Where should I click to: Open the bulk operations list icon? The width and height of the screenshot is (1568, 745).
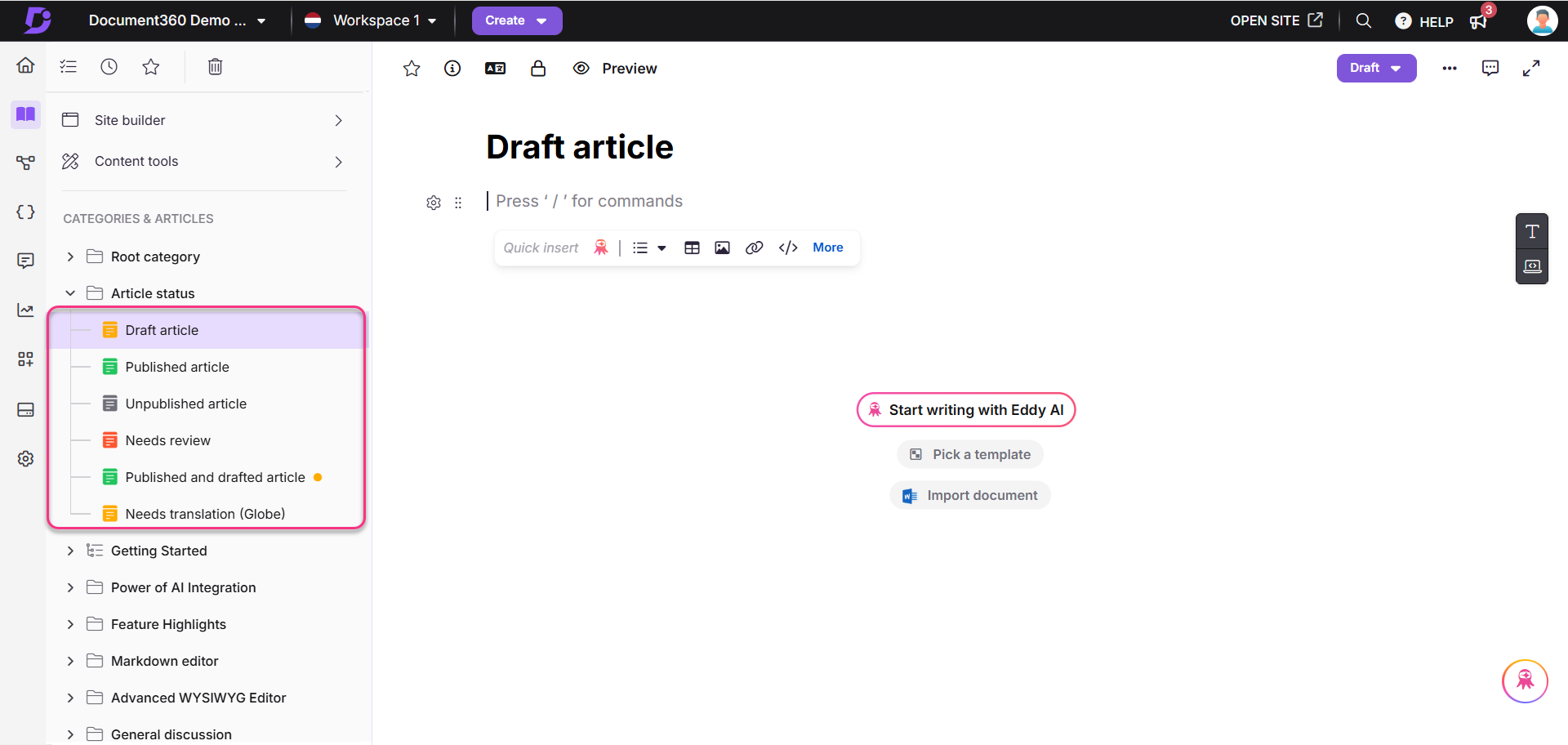tap(69, 66)
